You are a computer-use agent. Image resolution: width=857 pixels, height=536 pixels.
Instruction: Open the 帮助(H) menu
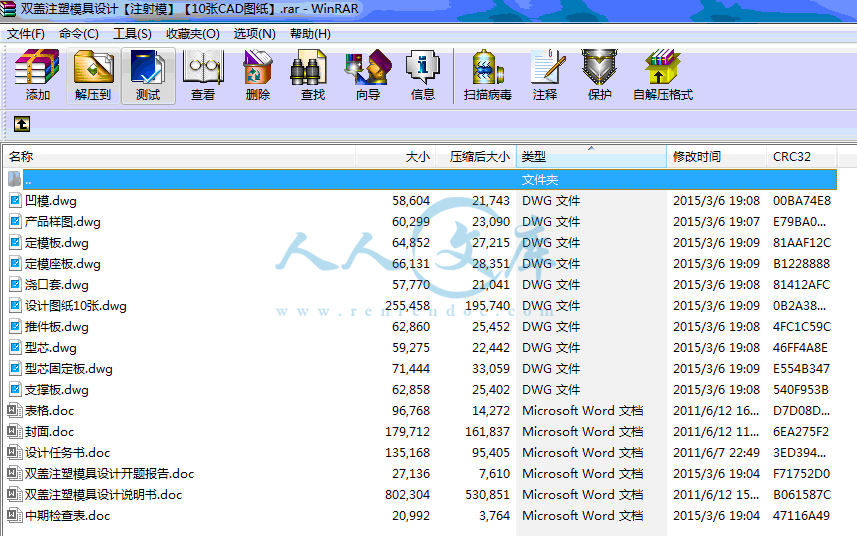[x=310, y=34]
